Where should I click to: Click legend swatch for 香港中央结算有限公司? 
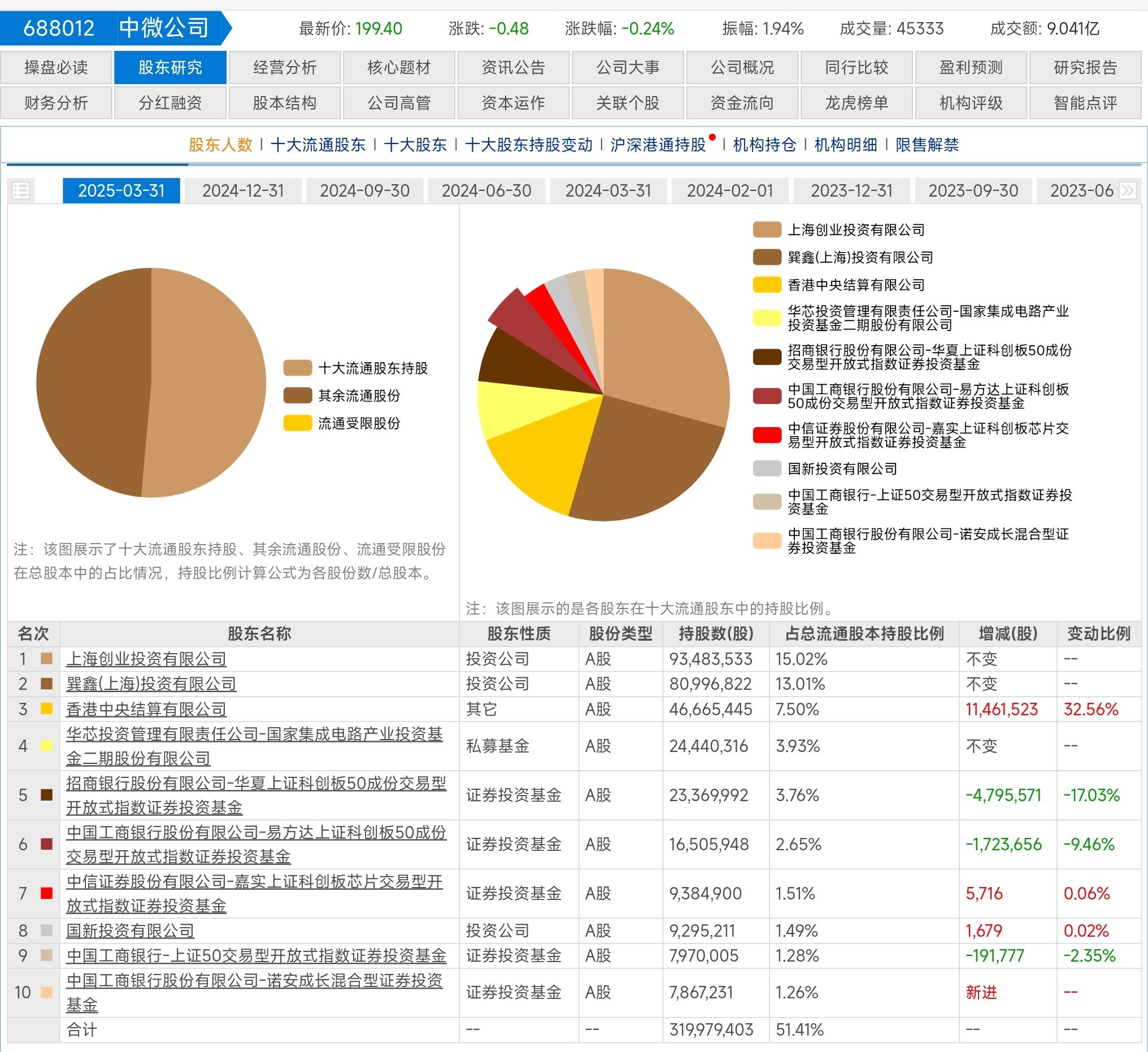(767, 285)
